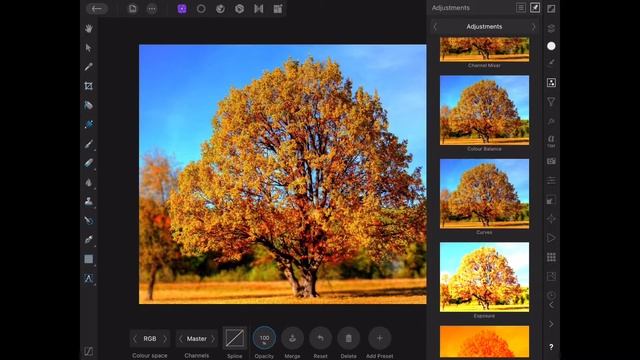640x360 pixels.
Task: Tap the curves icon at bottom-left corner
Action: click(89, 351)
